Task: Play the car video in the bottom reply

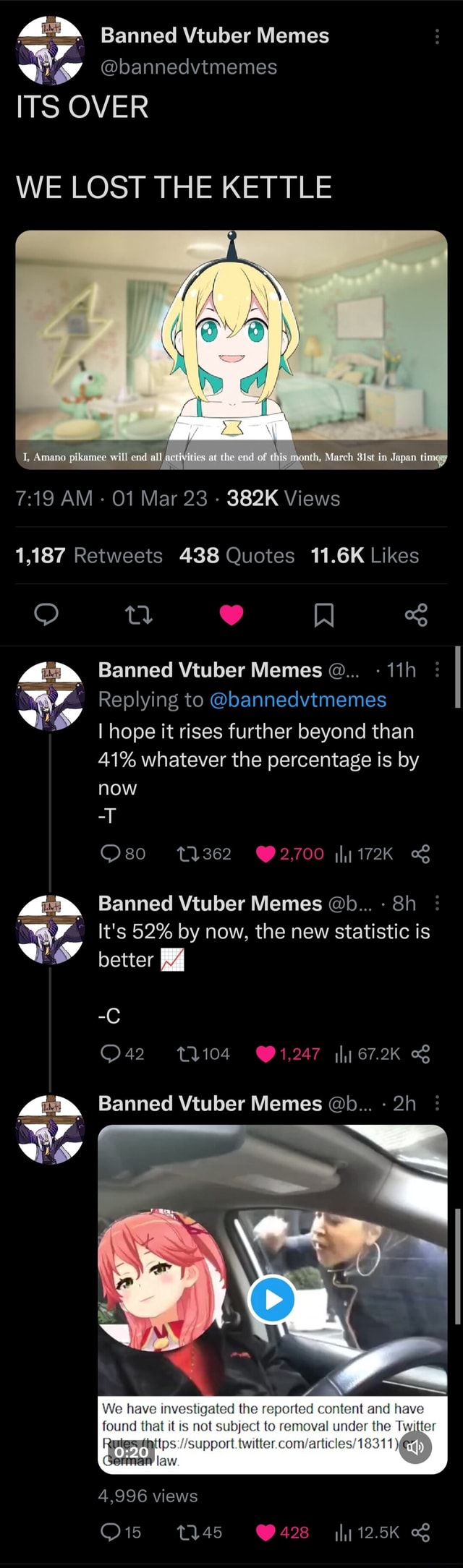Action: (x=273, y=1301)
